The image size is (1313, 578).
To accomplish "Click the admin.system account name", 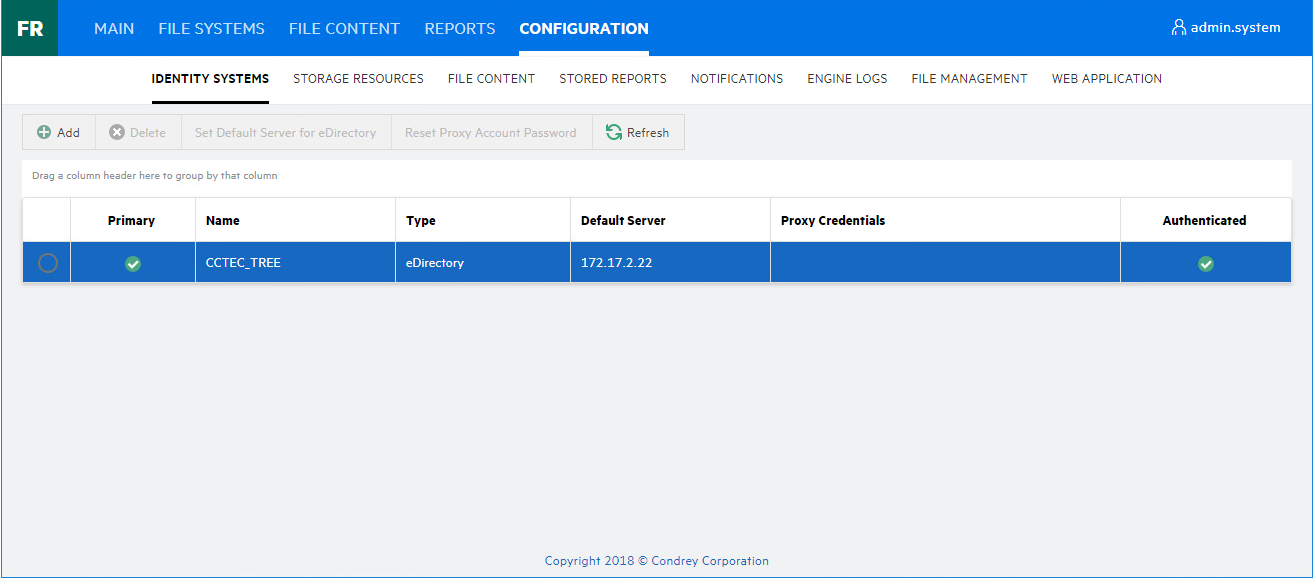I will click(1235, 28).
